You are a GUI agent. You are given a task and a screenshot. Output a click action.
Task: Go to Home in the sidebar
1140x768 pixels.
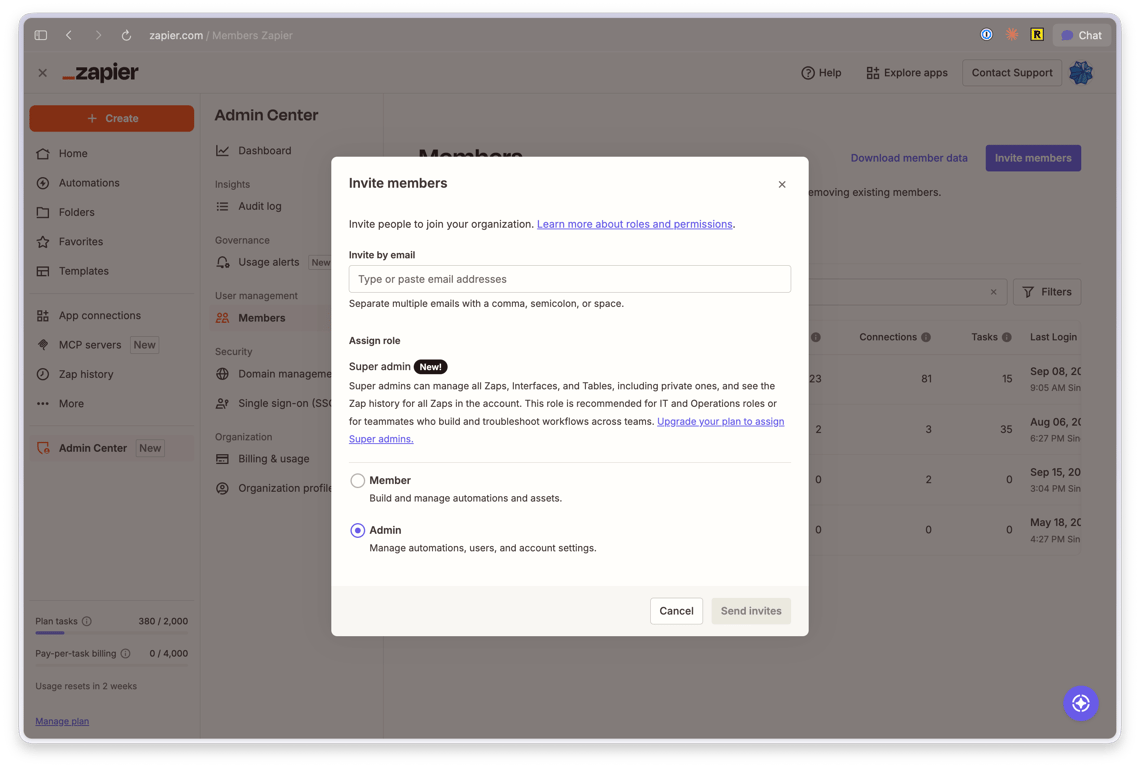coord(73,153)
